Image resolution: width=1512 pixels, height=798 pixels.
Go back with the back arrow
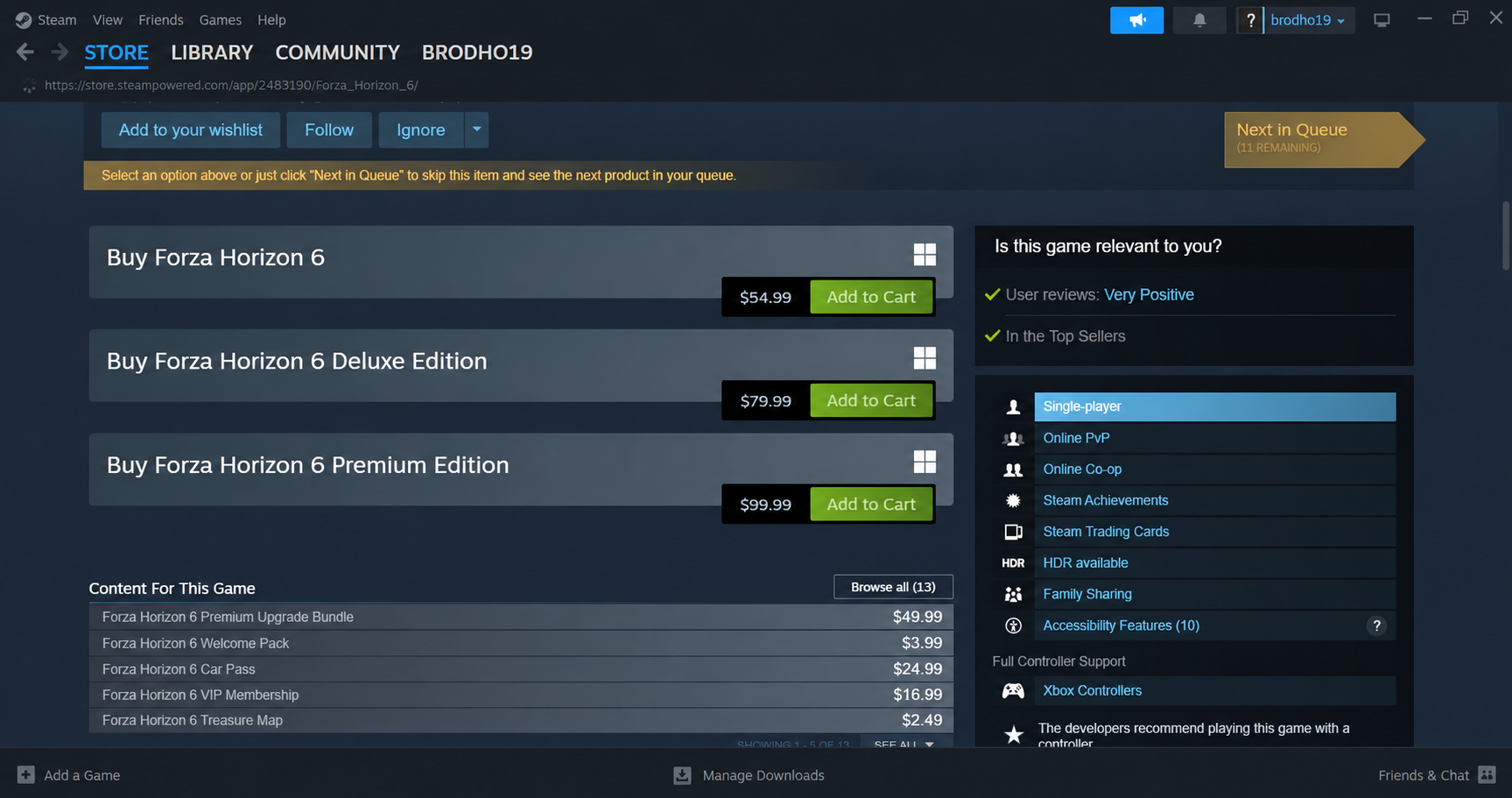[x=25, y=53]
